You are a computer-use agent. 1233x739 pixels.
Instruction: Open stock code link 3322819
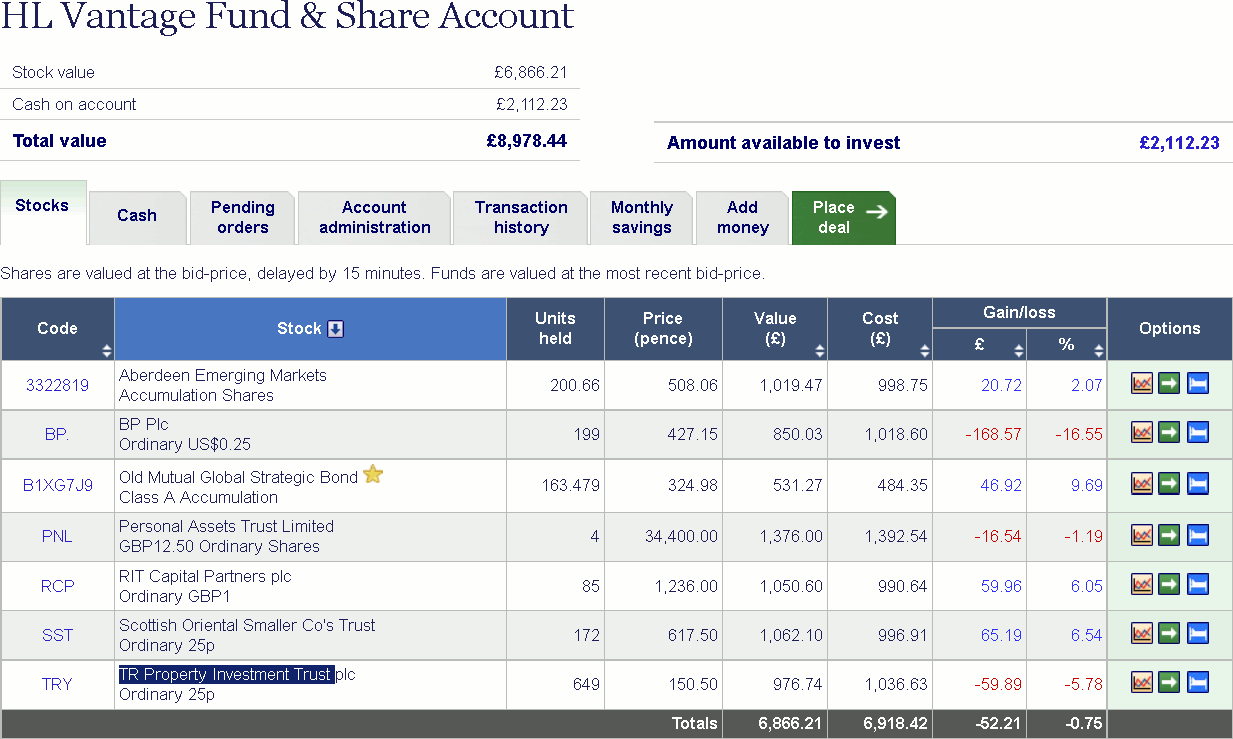click(57, 385)
